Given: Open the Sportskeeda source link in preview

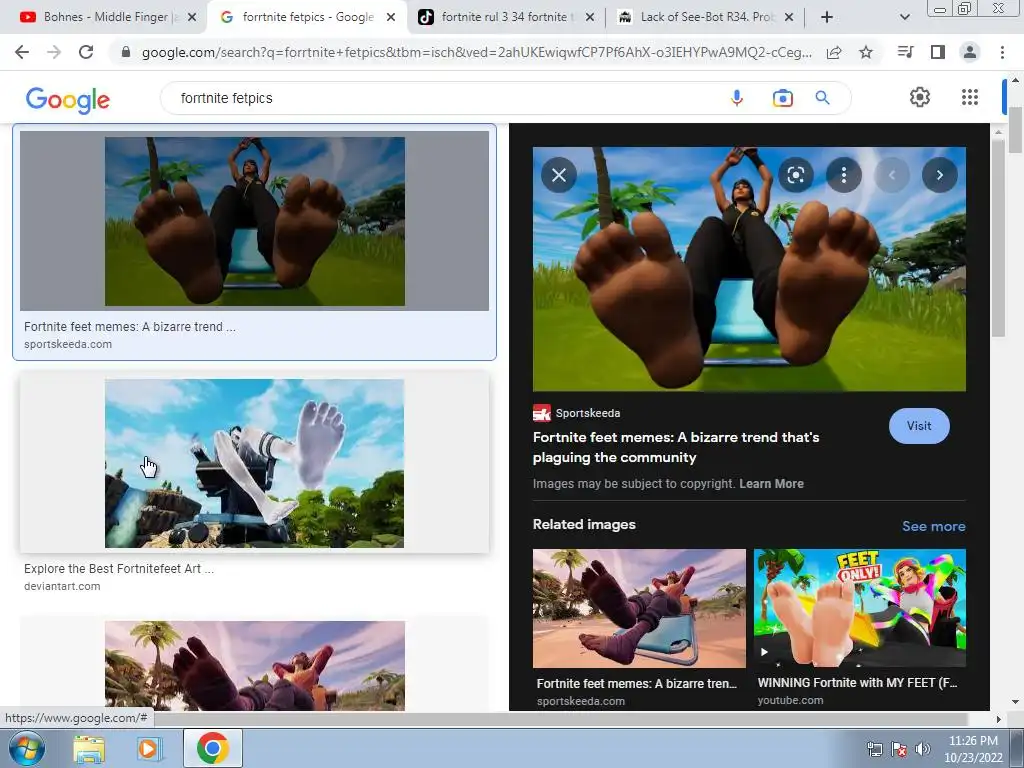Looking at the screenshot, I should [x=577, y=413].
